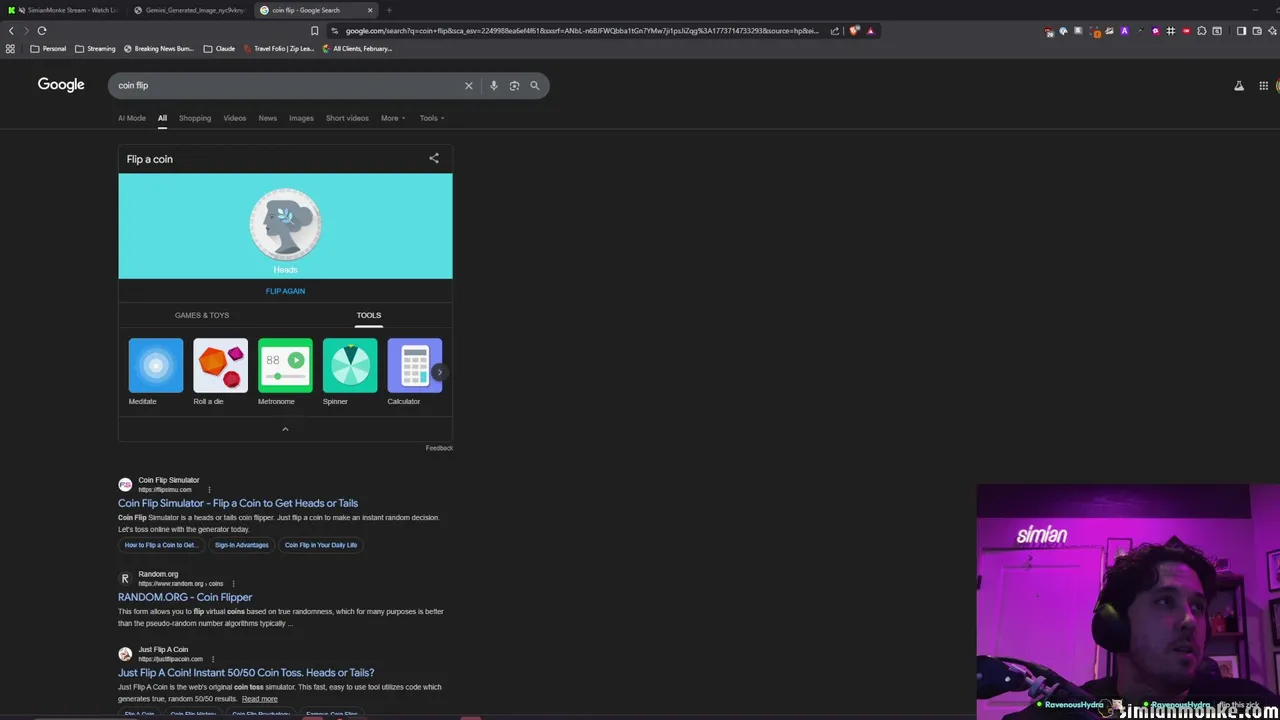Clear the search box text
The width and height of the screenshot is (1280, 720).
tap(468, 85)
